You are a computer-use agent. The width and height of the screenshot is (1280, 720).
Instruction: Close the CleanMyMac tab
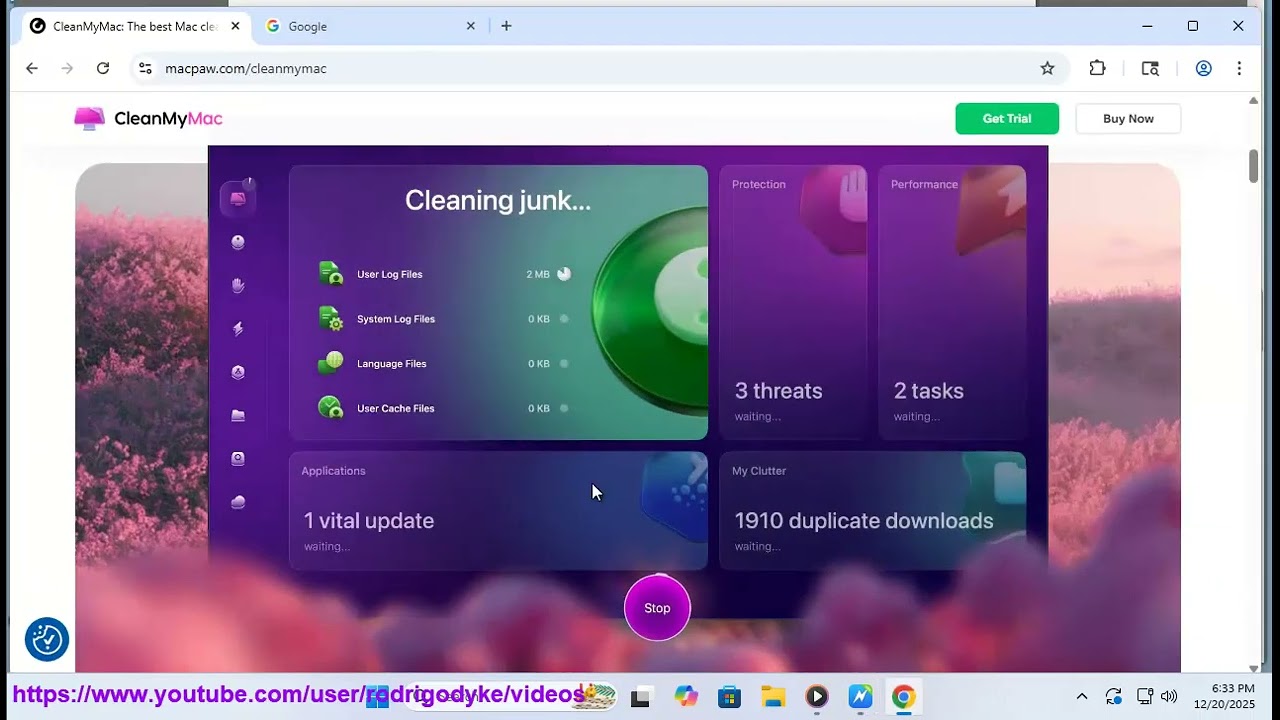coord(236,26)
